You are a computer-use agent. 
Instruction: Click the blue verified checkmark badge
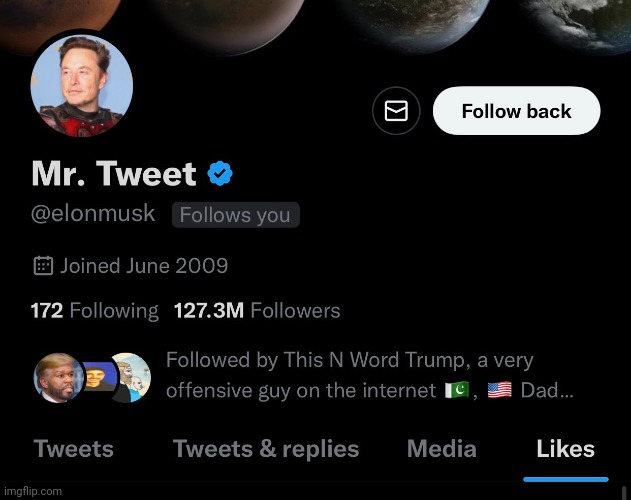point(220,174)
